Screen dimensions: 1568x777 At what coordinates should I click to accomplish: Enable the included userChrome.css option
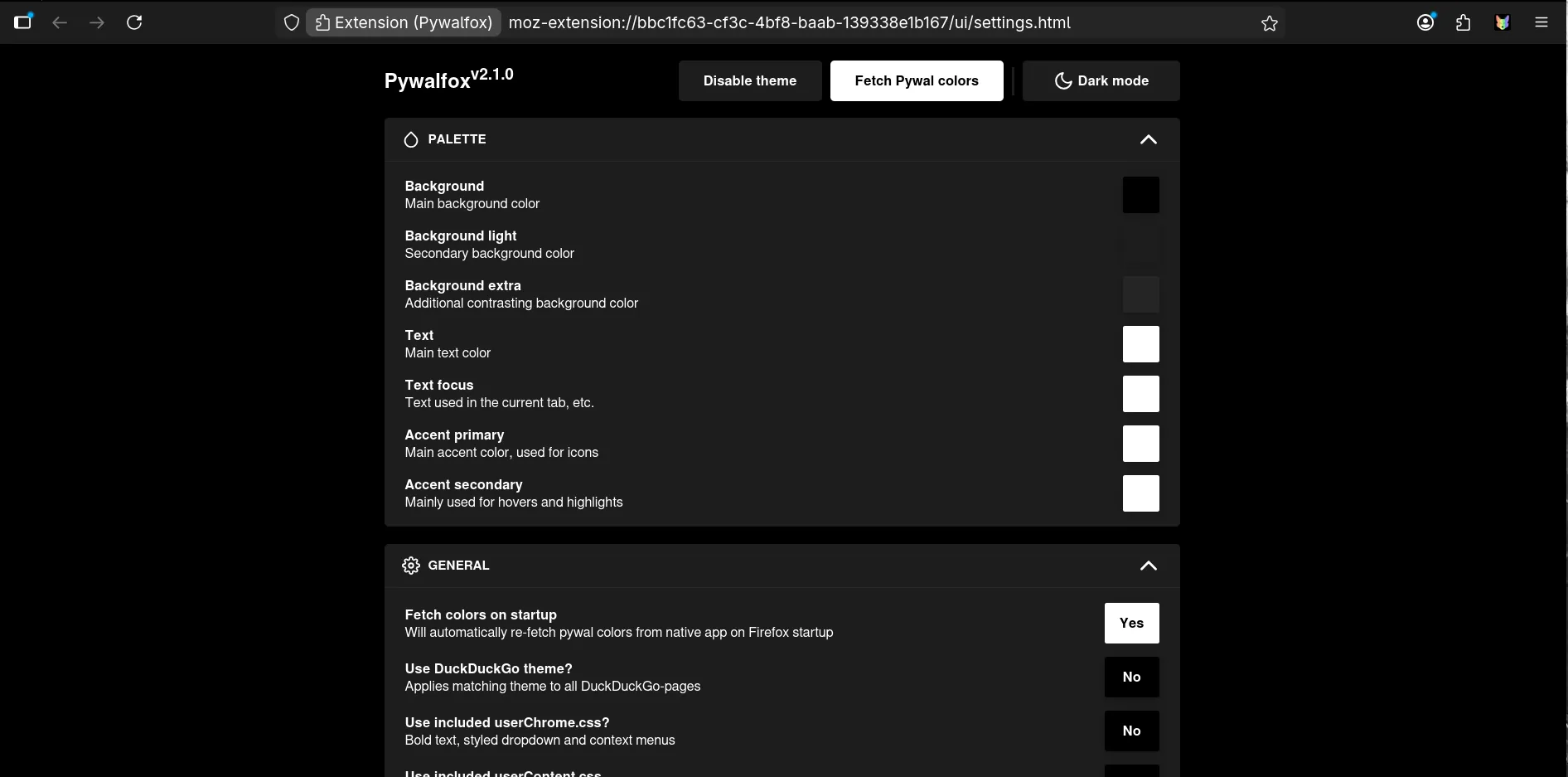pos(1131,731)
